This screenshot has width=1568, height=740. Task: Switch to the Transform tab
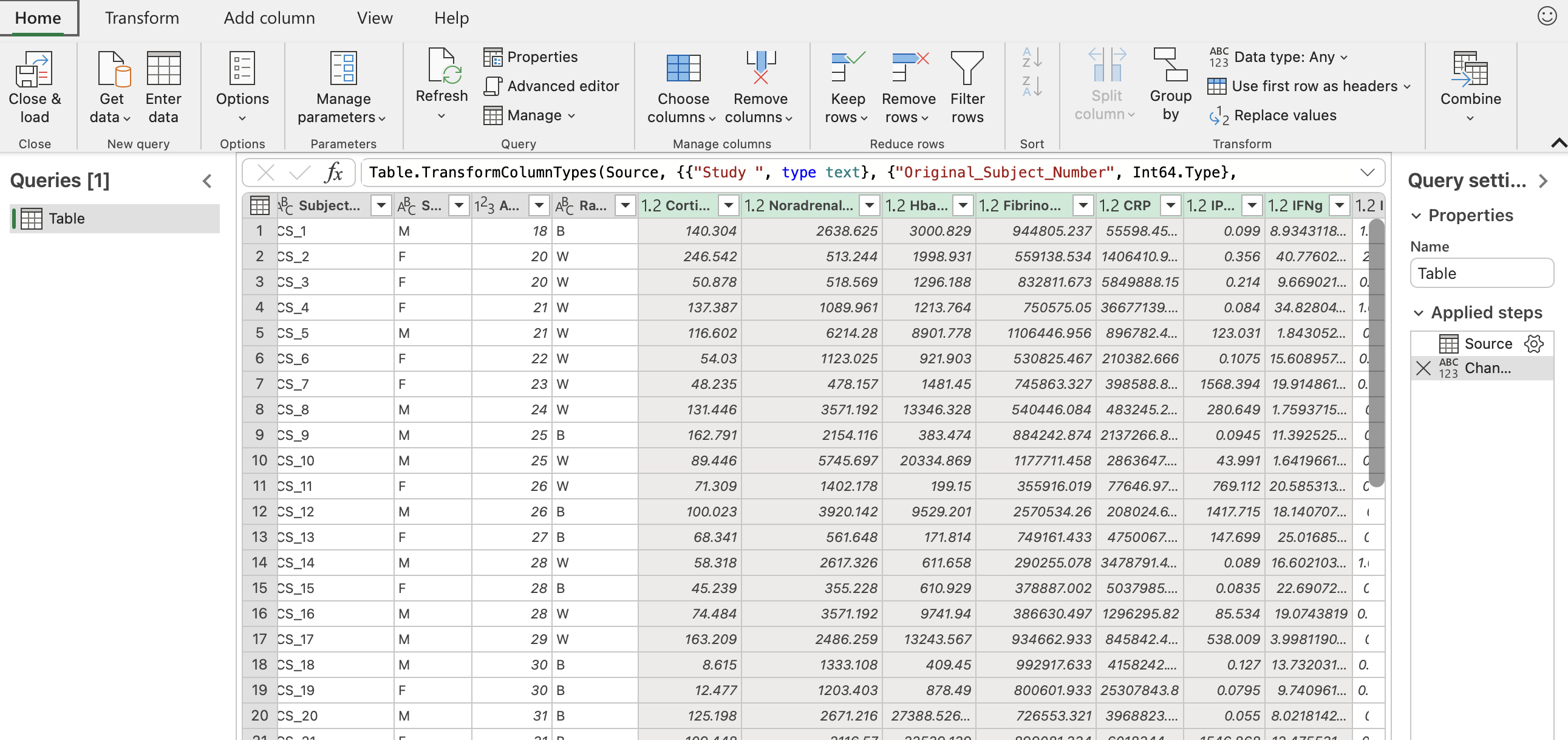pyautogui.click(x=142, y=18)
